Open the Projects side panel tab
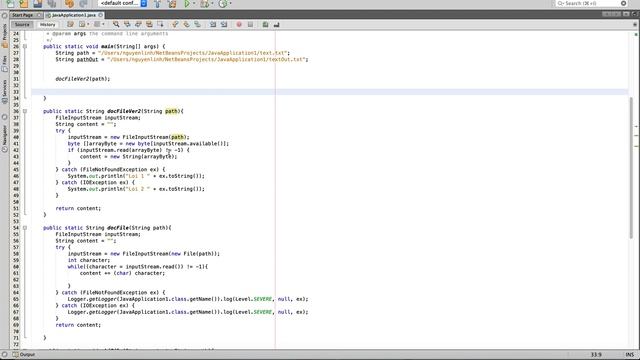 [4, 36]
